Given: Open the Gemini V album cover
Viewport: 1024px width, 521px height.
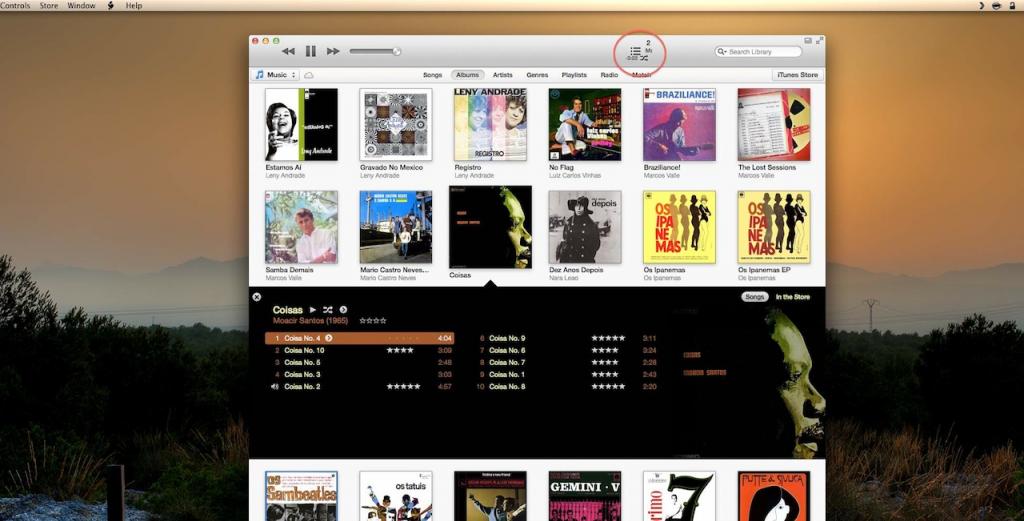Looking at the screenshot, I should [585, 496].
